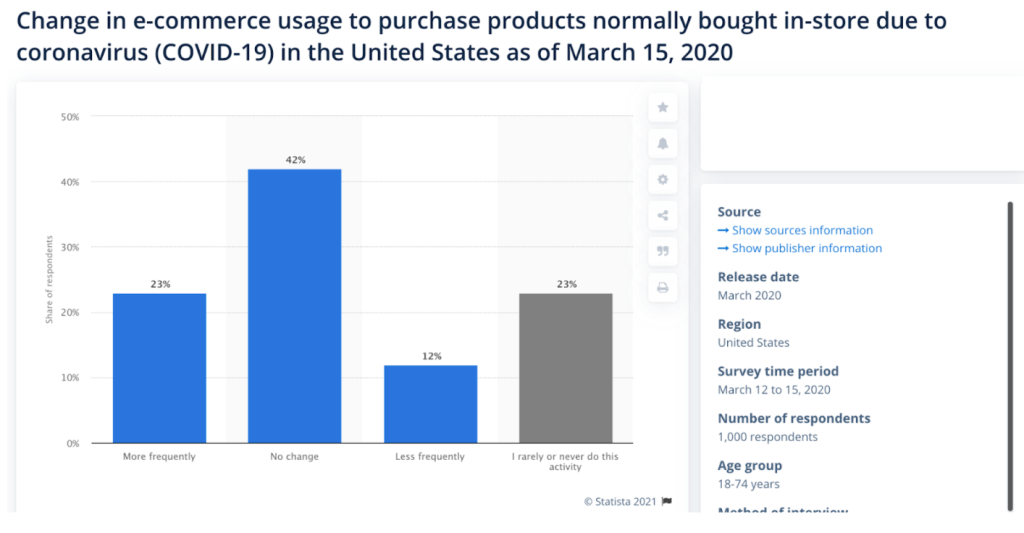Click the gray 'rarely or never' bar

566,368
